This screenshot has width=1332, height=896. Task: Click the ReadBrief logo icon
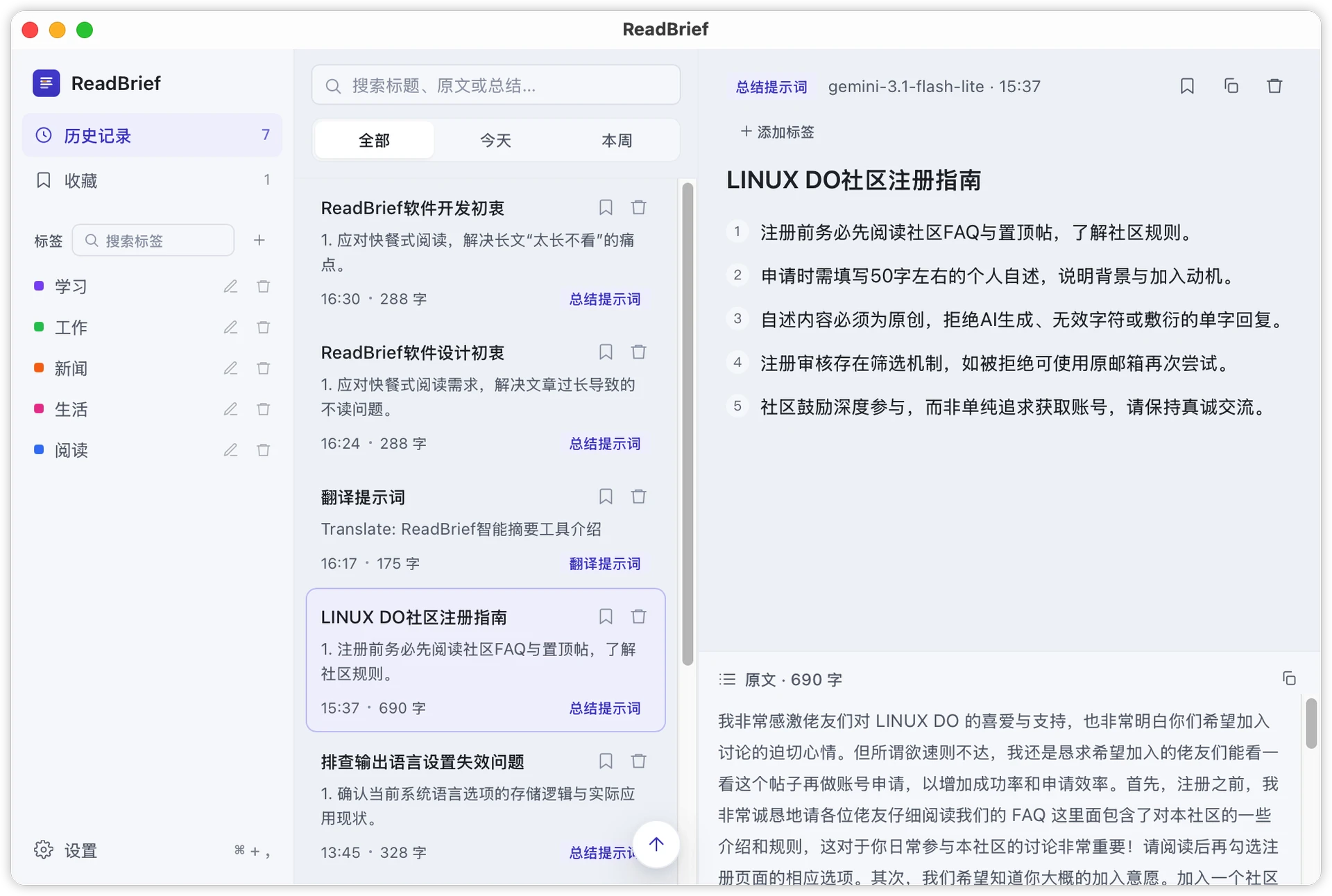pos(46,83)
